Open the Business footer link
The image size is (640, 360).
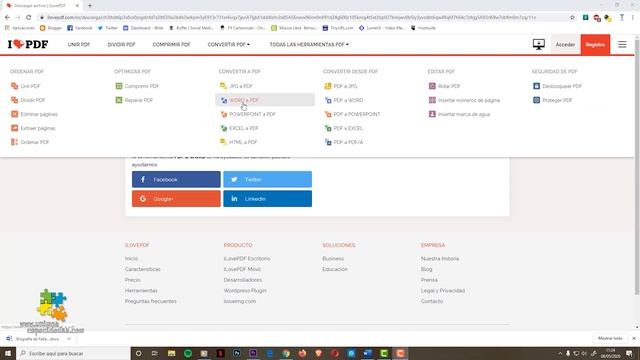pyautogui.click(x=333, y=259)
